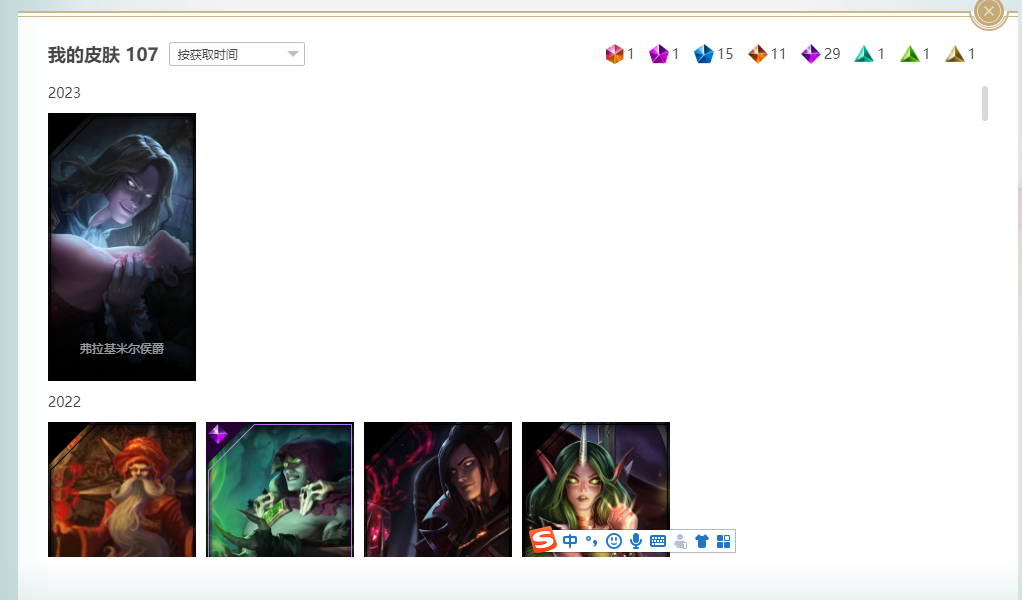The image size is (1022, 600).
Task: Open the dark-haired crimson skin thumbnail
Action: click(438, 489)
